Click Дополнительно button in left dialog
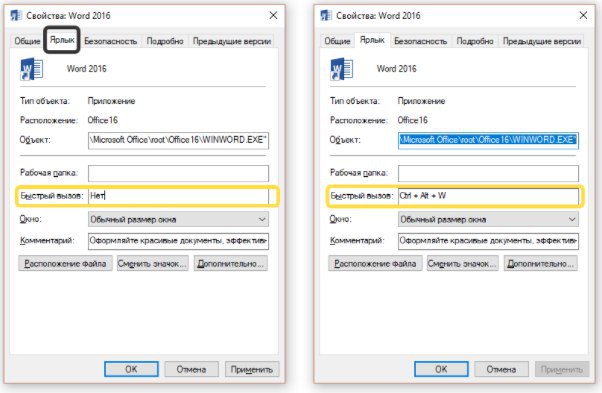 (230, 264)
